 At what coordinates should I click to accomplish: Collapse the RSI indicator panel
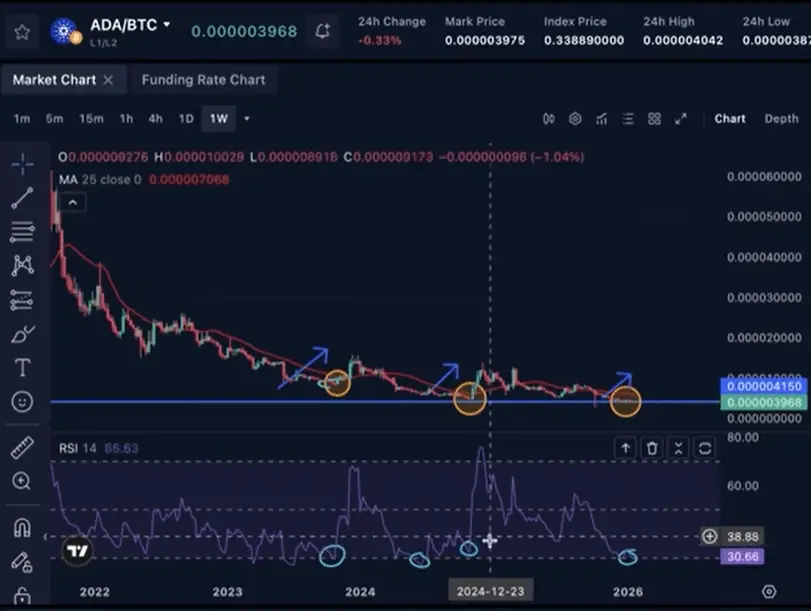pyautogui.click(x=678, y=448)
